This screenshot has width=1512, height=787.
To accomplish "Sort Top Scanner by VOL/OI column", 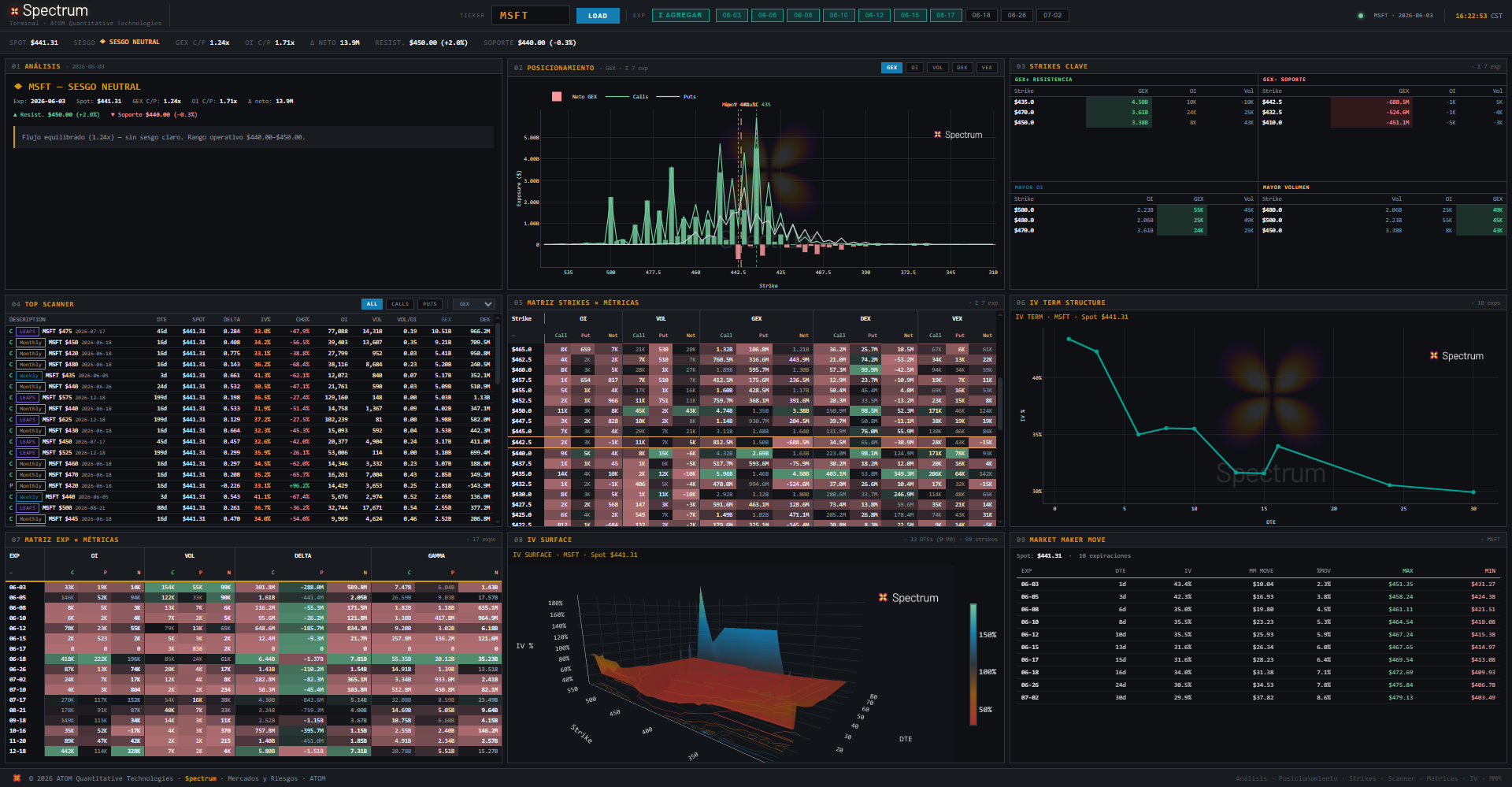I will [407, 320].
